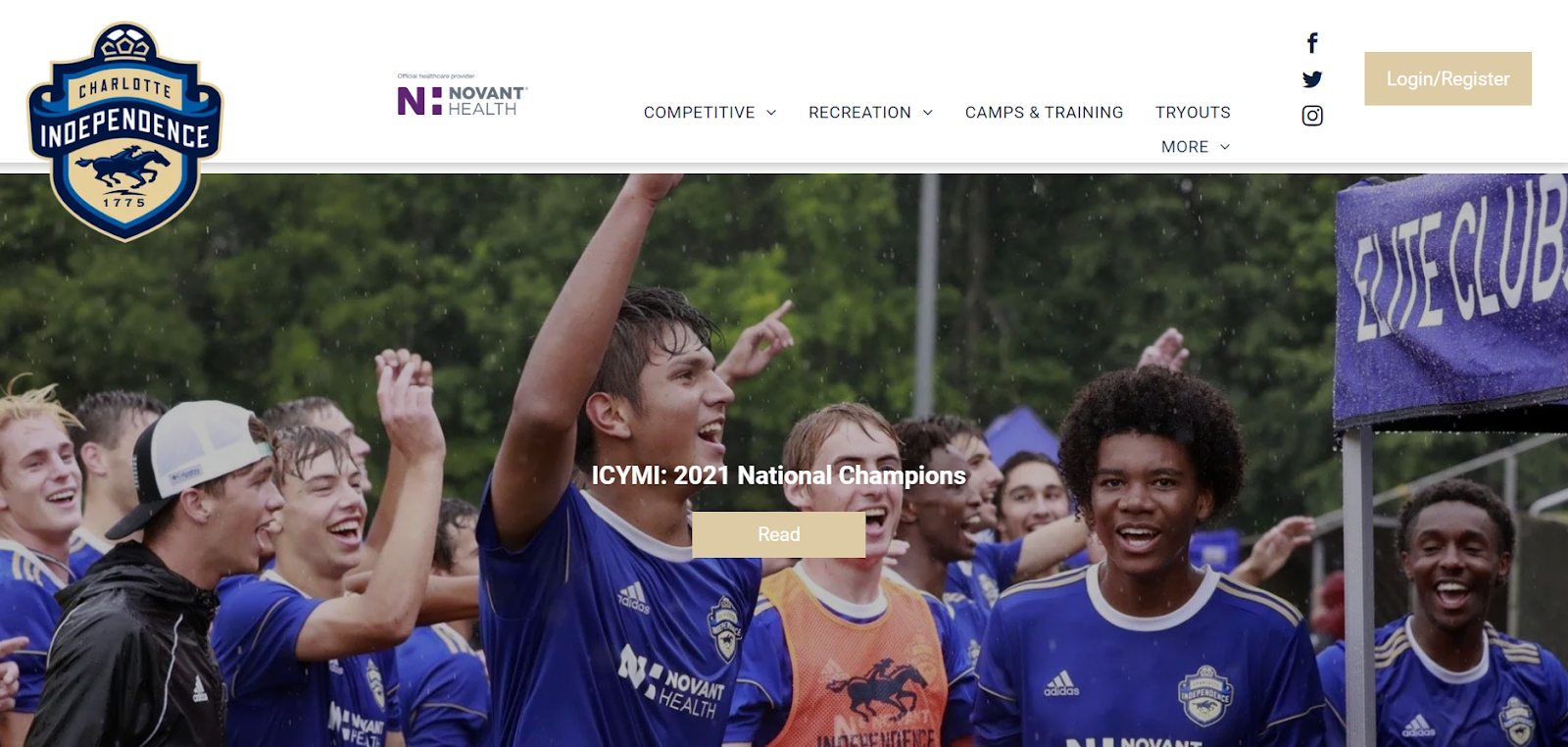This screenshot has width=1568, height=747.
Task: Go to Camps & Training page
Action: [1044, 113]
